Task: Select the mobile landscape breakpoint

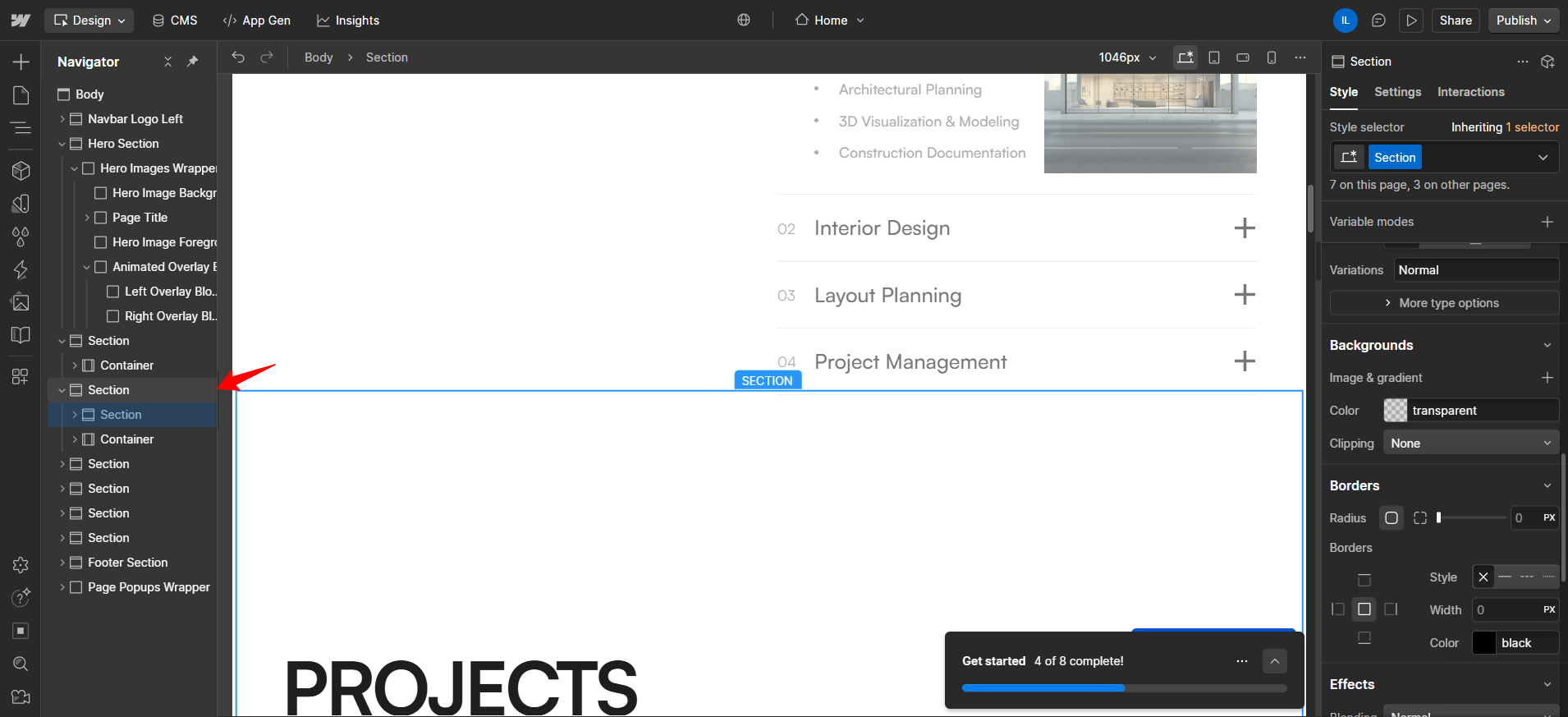Action: (x=1243, y=57)
